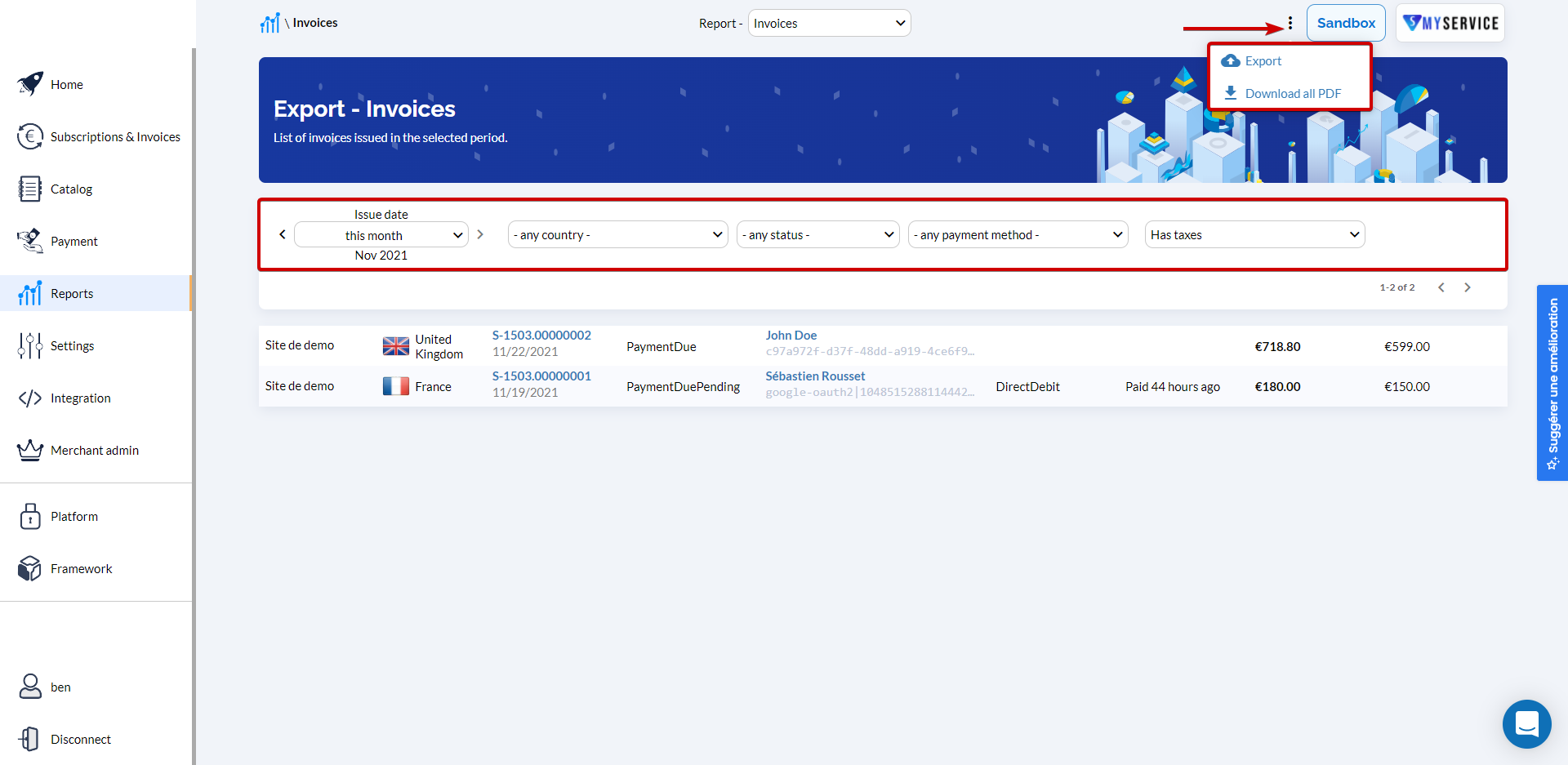
Task: Click the 11/19/2021 invoice date
Action: click(525, 393)
